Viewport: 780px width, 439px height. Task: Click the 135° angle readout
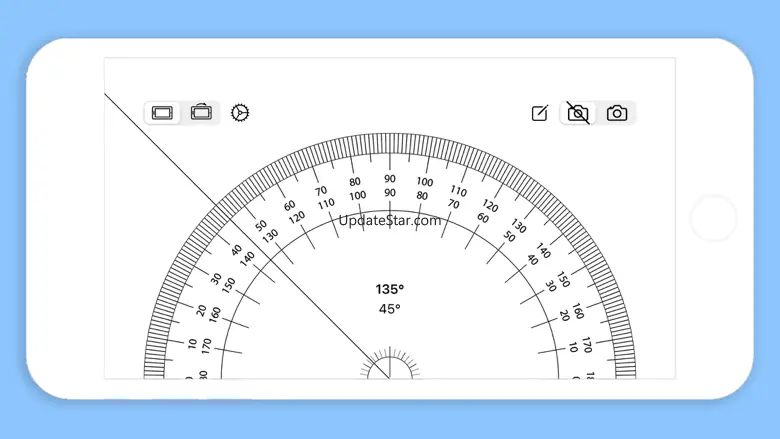pyautogui.click(x=390, y=289)
